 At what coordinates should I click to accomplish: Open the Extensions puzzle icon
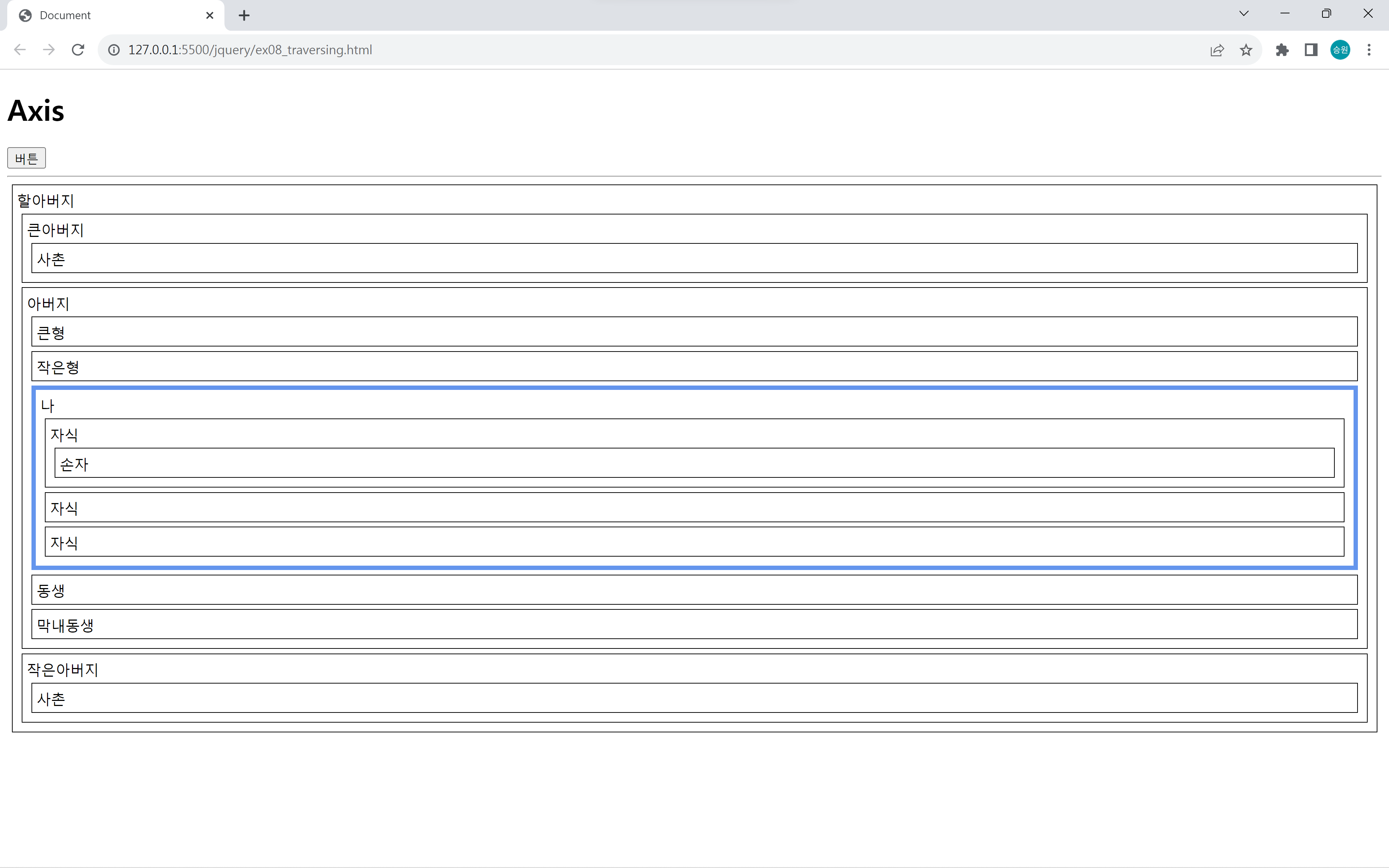coord(1282,50)
